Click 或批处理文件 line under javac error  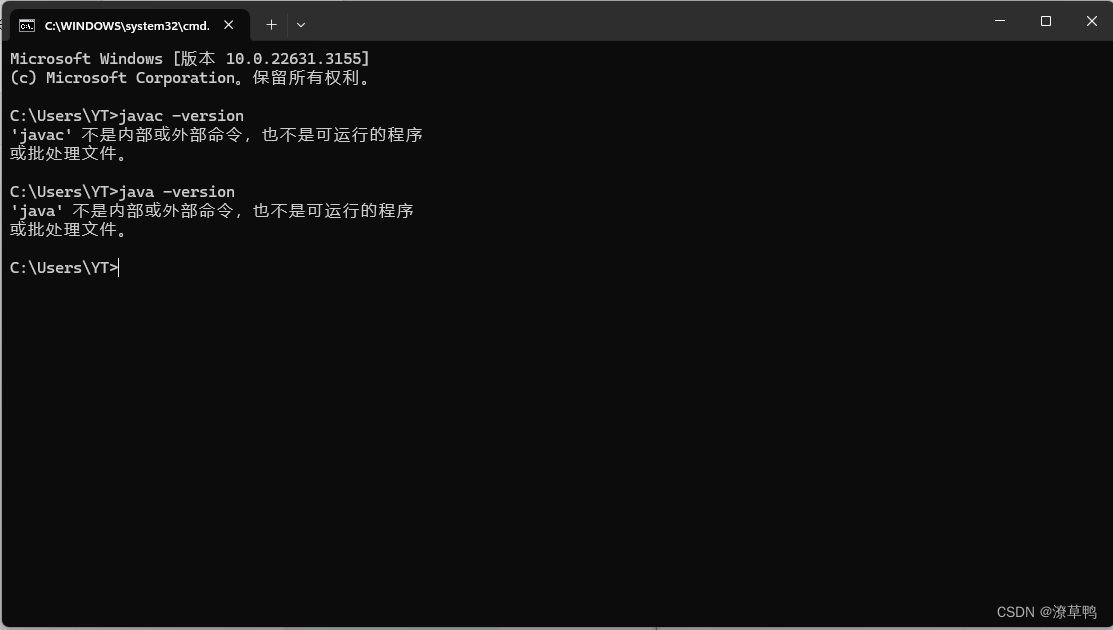click(68, 153)
